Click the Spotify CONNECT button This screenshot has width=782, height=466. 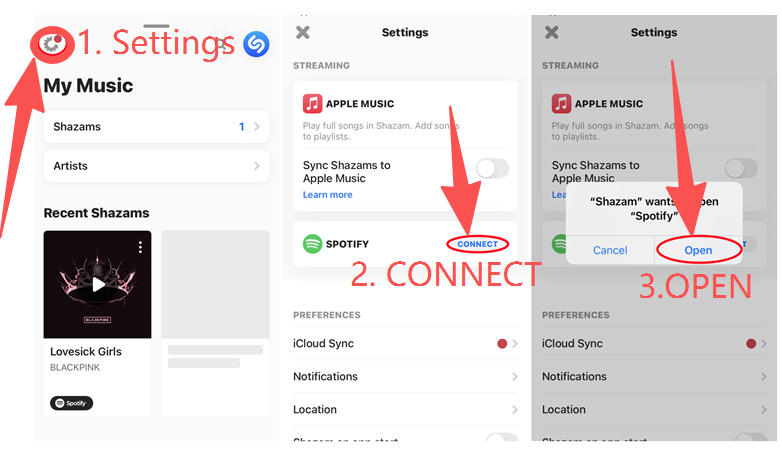[x=477, y=244]
